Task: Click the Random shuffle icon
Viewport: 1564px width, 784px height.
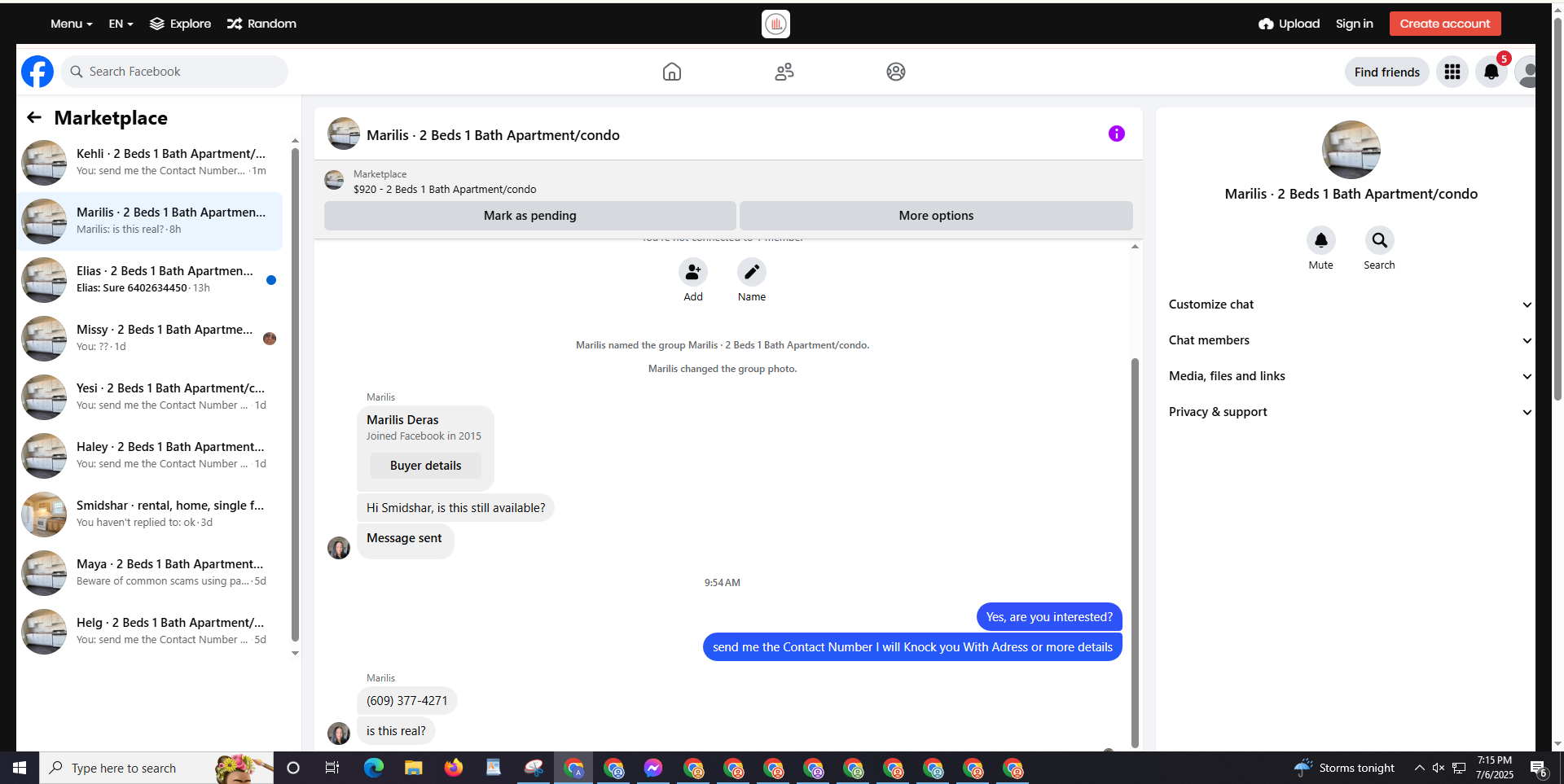Action: coord(235,24)
